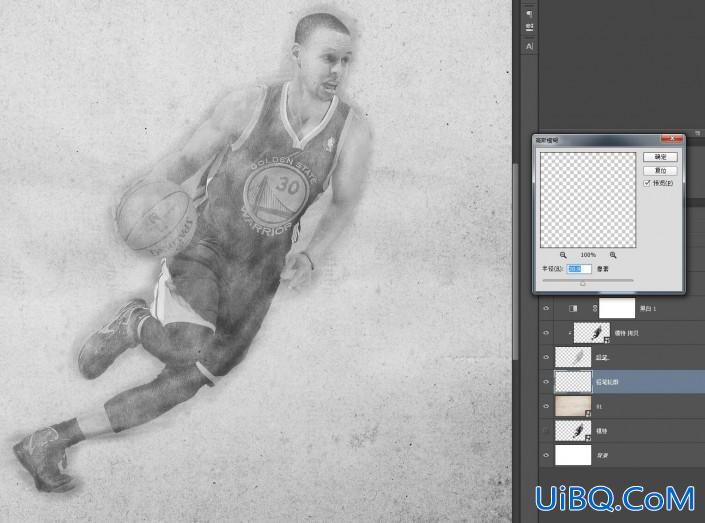
Task: Select the 模特 拷贝 layer thumbnail
Action: pyautogui.click(x=592, y=333)
